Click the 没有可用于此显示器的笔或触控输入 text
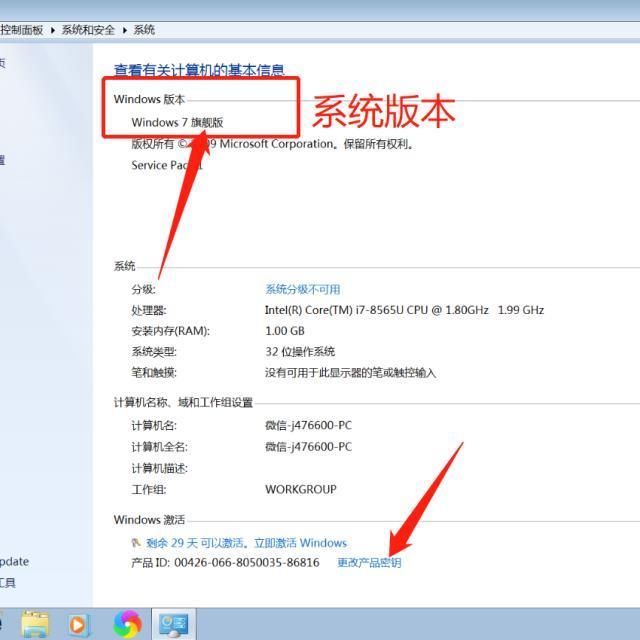Screen dimensions: 640x640 pos(350,373)
